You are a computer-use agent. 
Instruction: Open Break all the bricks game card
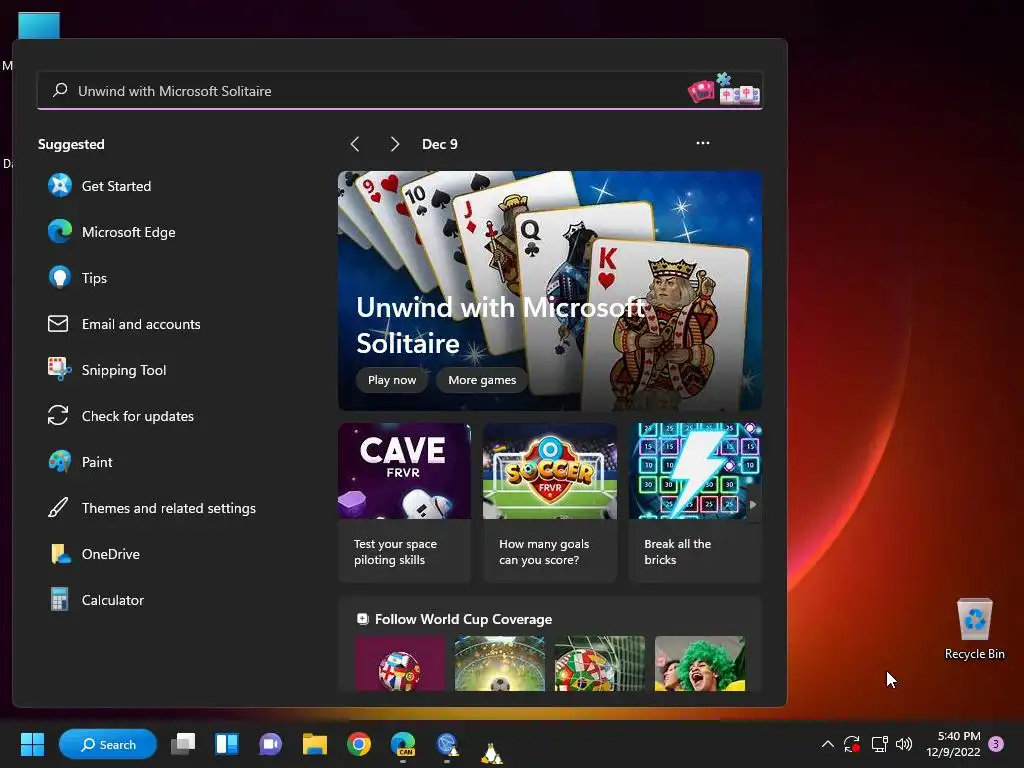pos(695,502)
